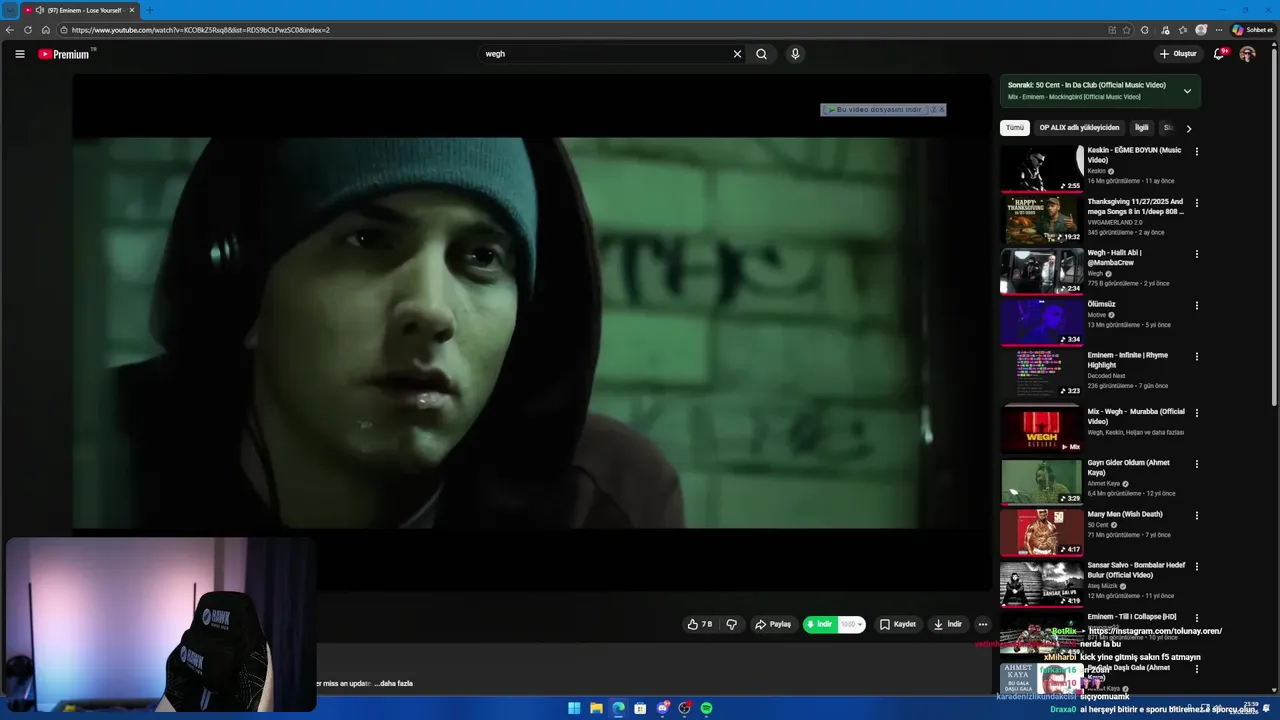Click Bu video dosyasını indir overlay
This screenshot has height=720, width=1280.
tap(874, 110)
